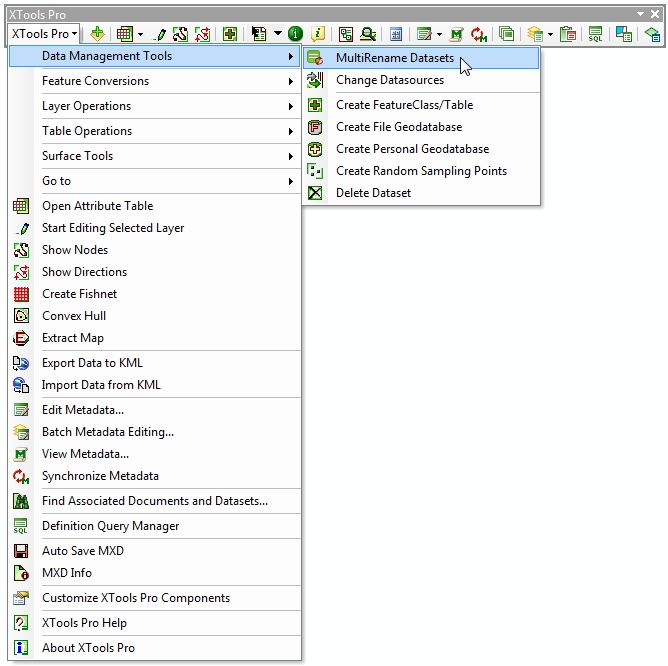Screen dimensions: 668x666
Task: Click the Change Datasources icon
Action: click(315, 80)
